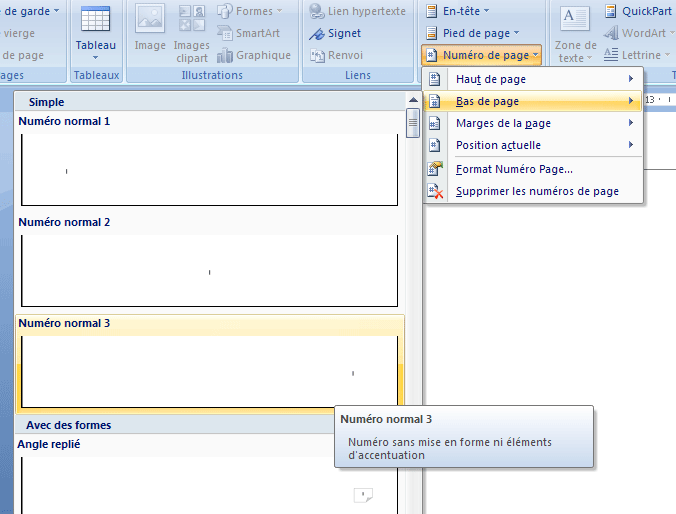Viewport: 676px width, 514px height.
Task: Open Format Numéro Page dialog
Action: (x=513, y=169)
